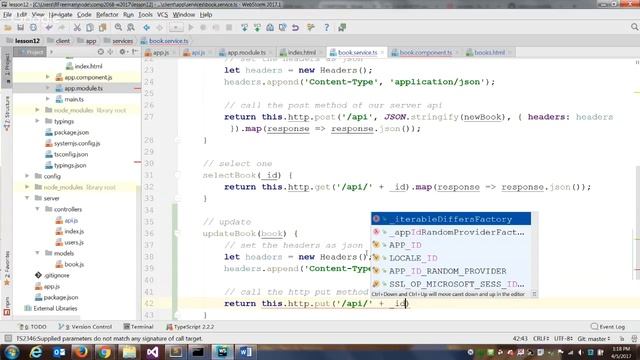Choose LOCALE_ID completion suggestion
The height and width of the screenshot is (360, 640).
click(x=451, y=258)
